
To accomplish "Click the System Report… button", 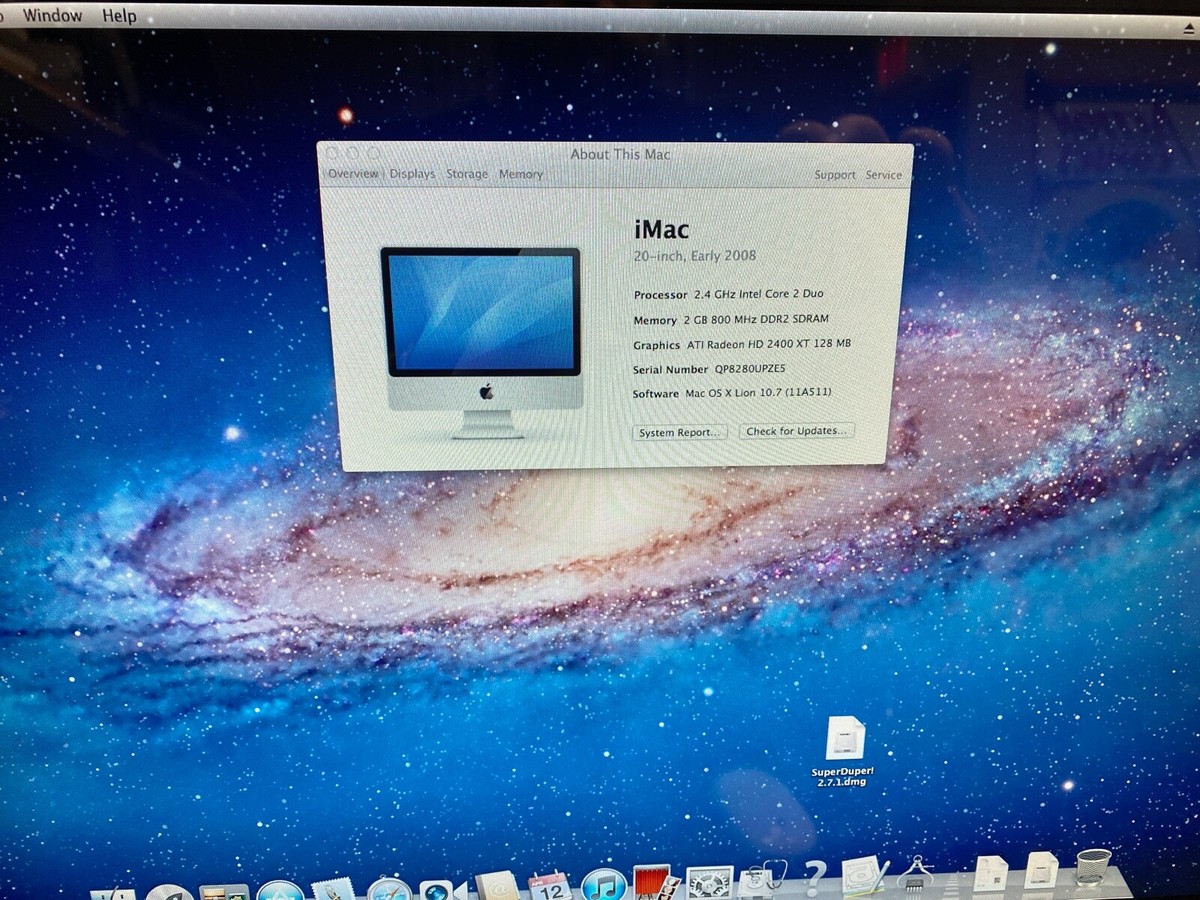I will point(680,432).
